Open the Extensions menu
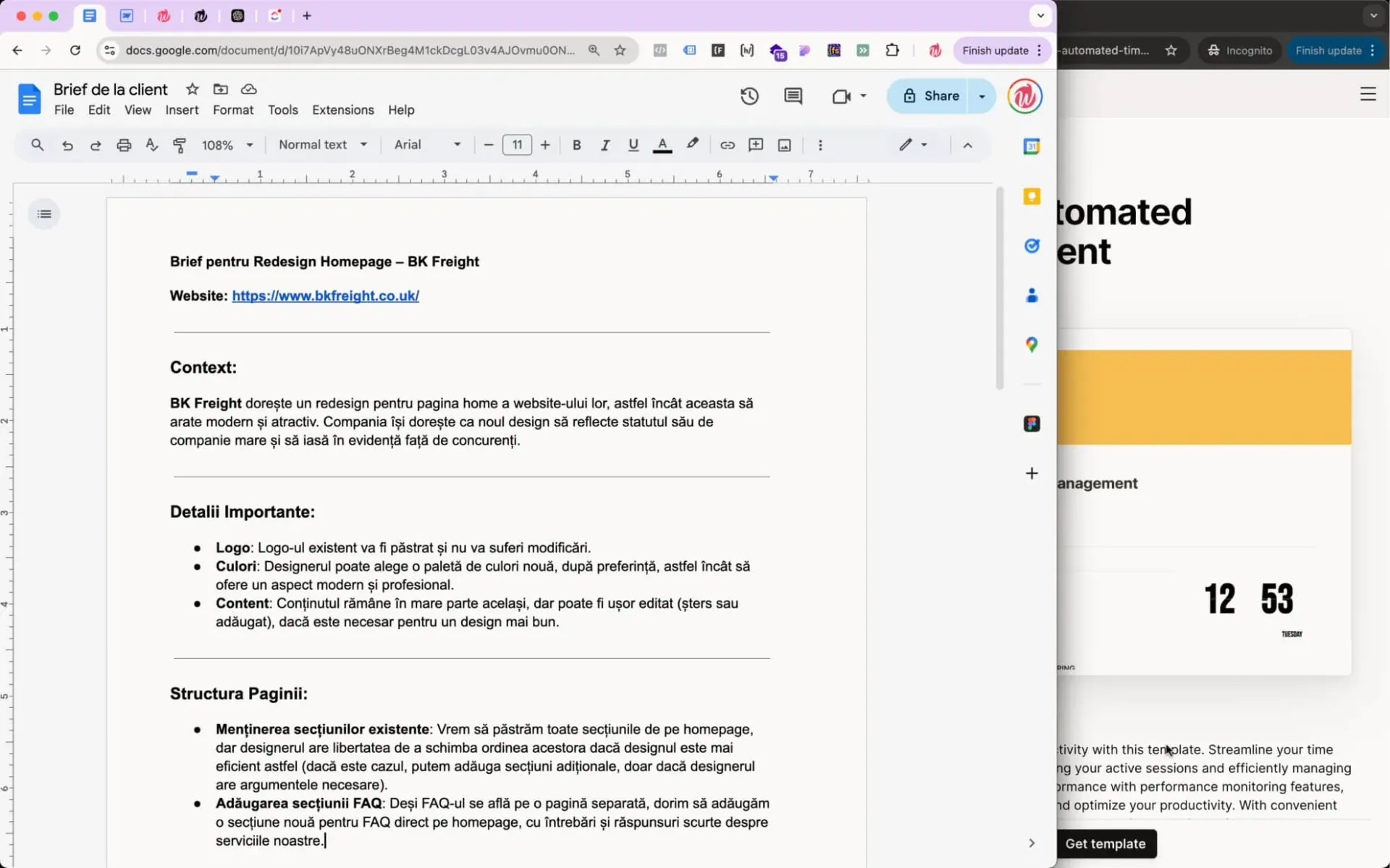The width and height of the screenshot is (1390, 868). point(342,110)
